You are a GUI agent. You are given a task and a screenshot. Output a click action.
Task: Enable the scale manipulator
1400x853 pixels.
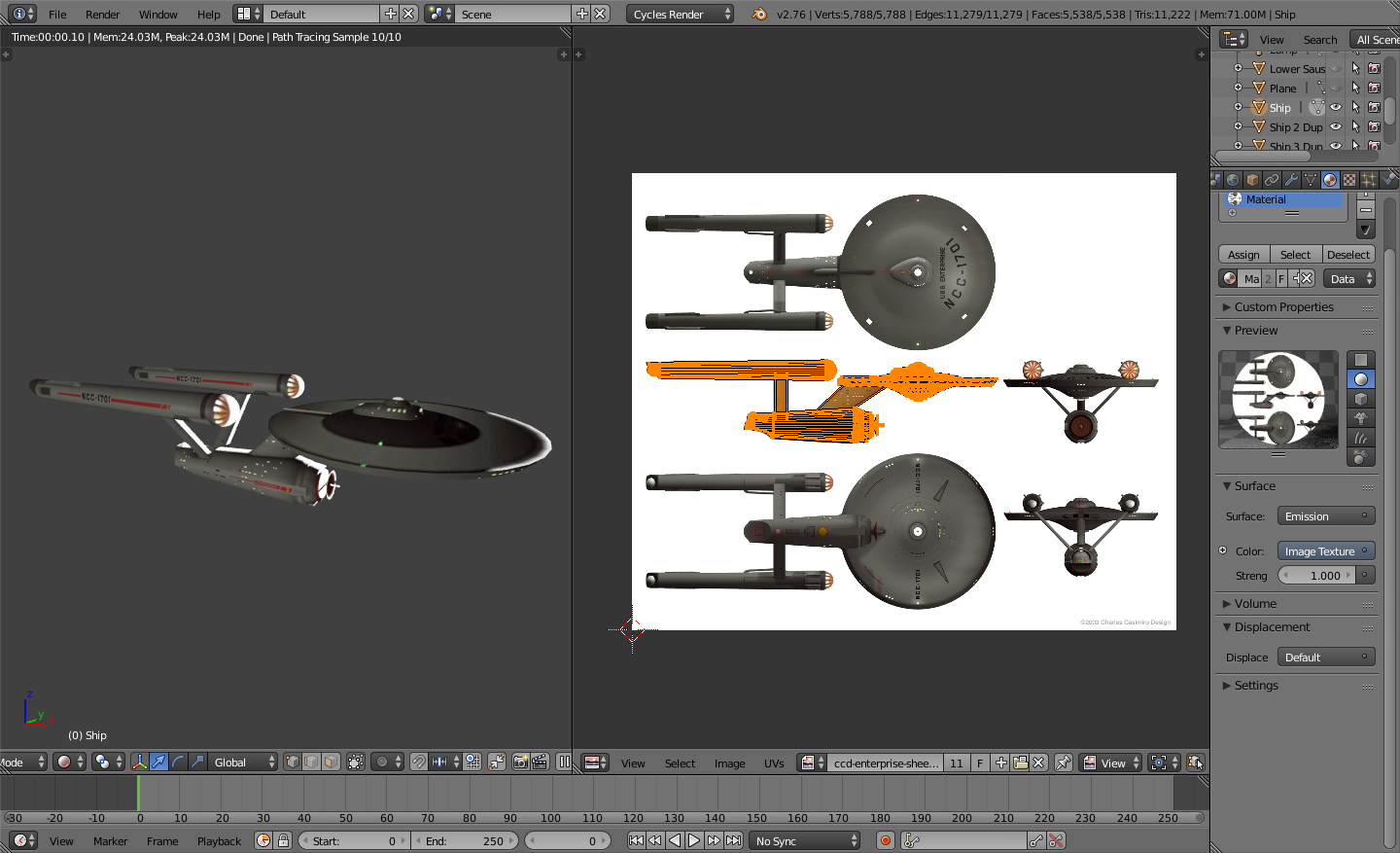(x=197, y=763)
